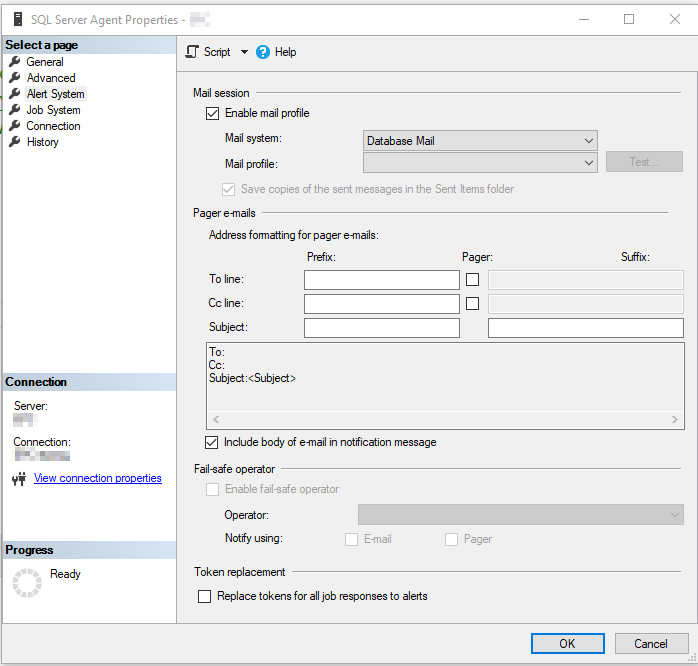698x666 pixels.
Task: Click the To line prefix field
Action: pyautogui.click(x=382, y=280)
